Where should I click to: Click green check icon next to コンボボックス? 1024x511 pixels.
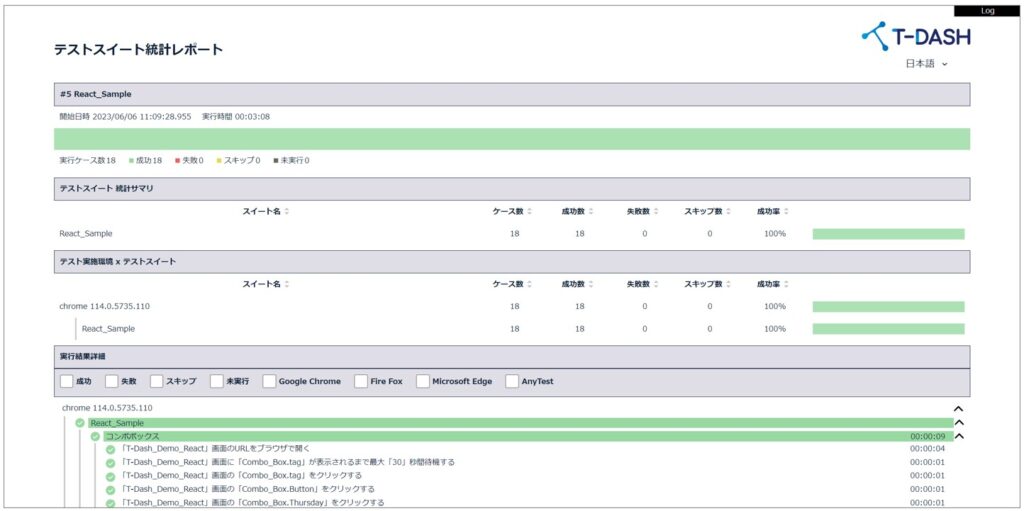tap(96, 436)
